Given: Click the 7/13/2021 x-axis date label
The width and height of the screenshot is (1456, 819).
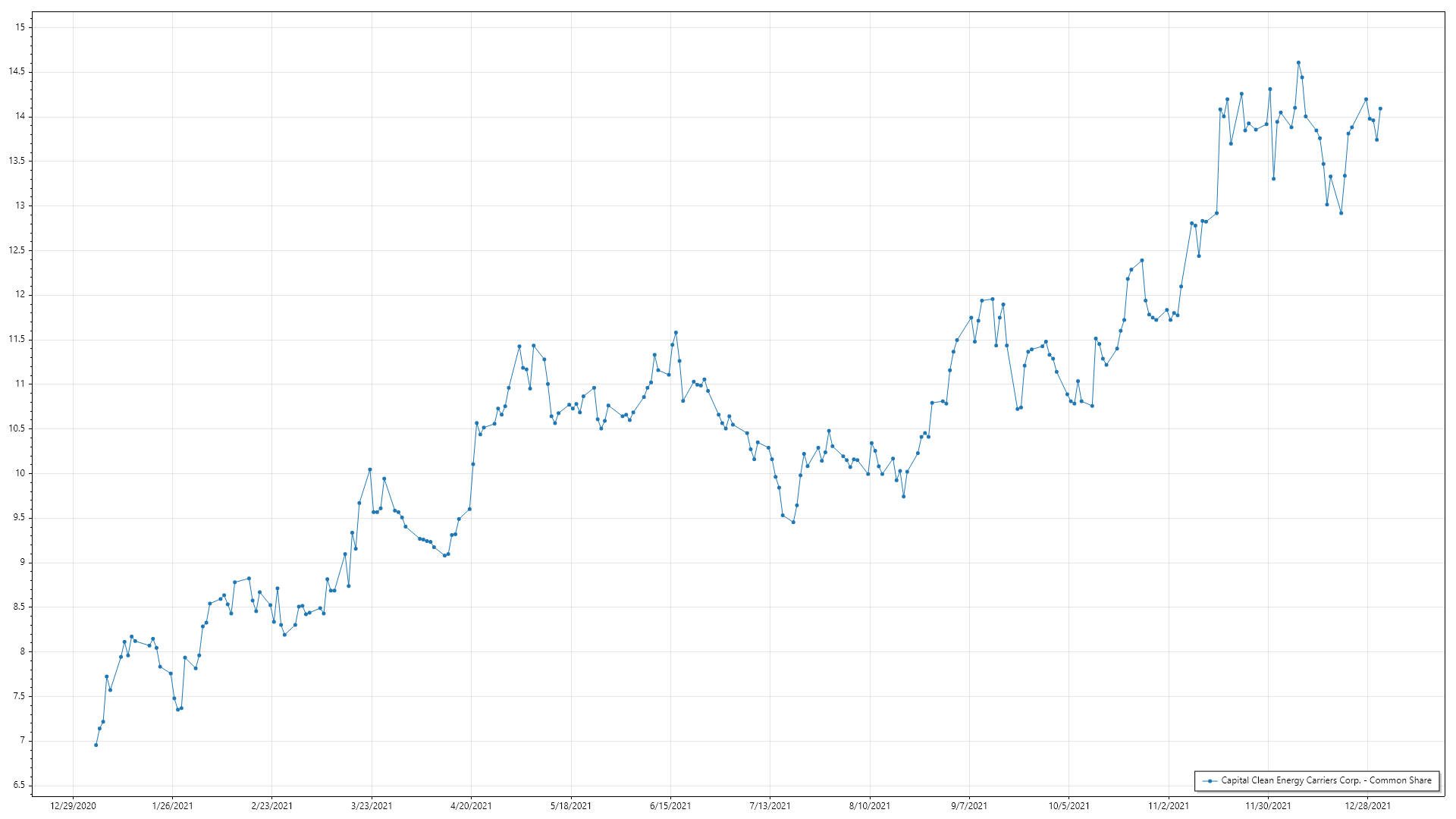Looking at the screenshot, I should 770,805.
